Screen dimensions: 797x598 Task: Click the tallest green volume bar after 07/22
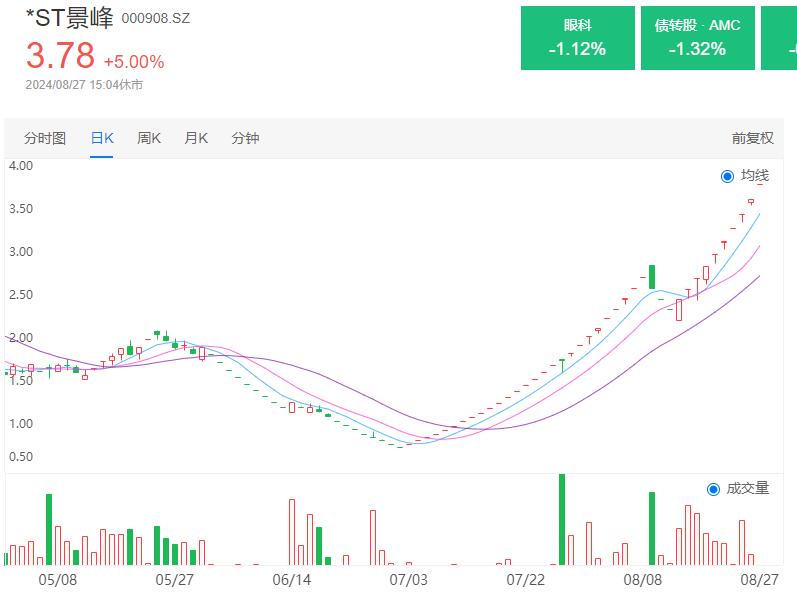pos(562,519)
